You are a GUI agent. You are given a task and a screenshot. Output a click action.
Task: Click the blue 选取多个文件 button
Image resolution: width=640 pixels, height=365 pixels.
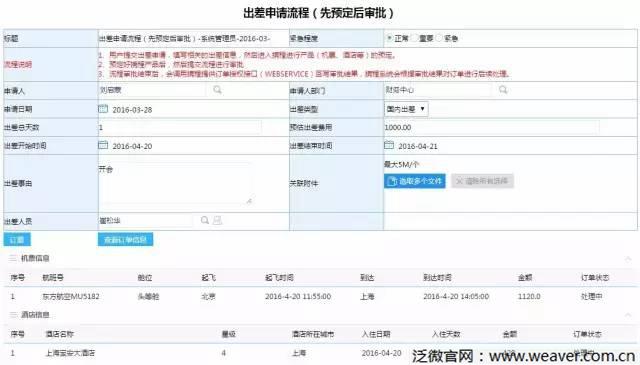415,181
